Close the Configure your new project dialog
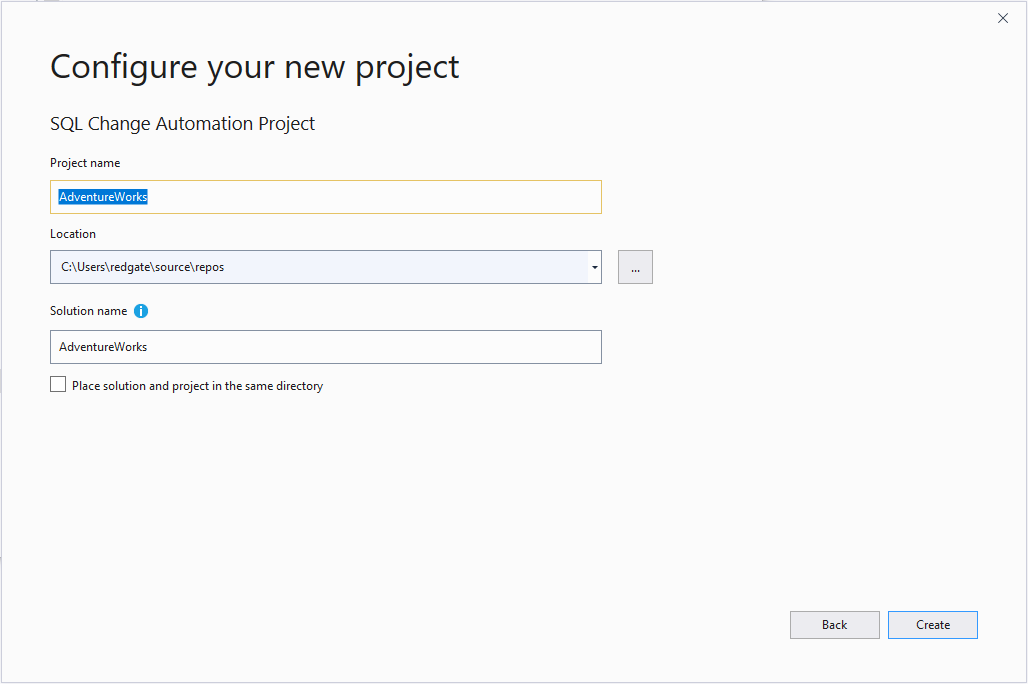This screenshot has width=1028, height=684. pos(1003,18)
